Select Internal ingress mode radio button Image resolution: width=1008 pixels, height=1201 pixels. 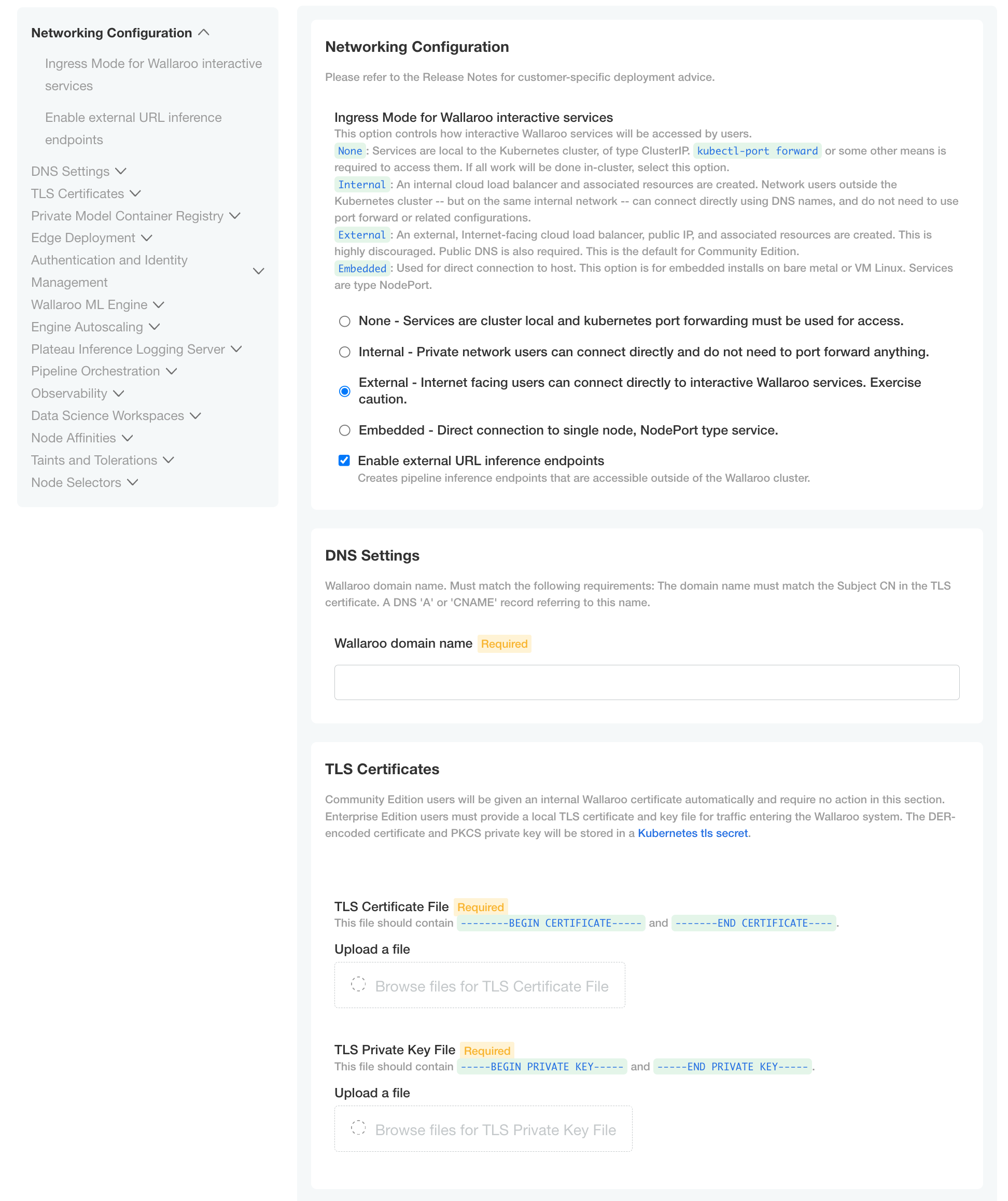click(344, 352)
